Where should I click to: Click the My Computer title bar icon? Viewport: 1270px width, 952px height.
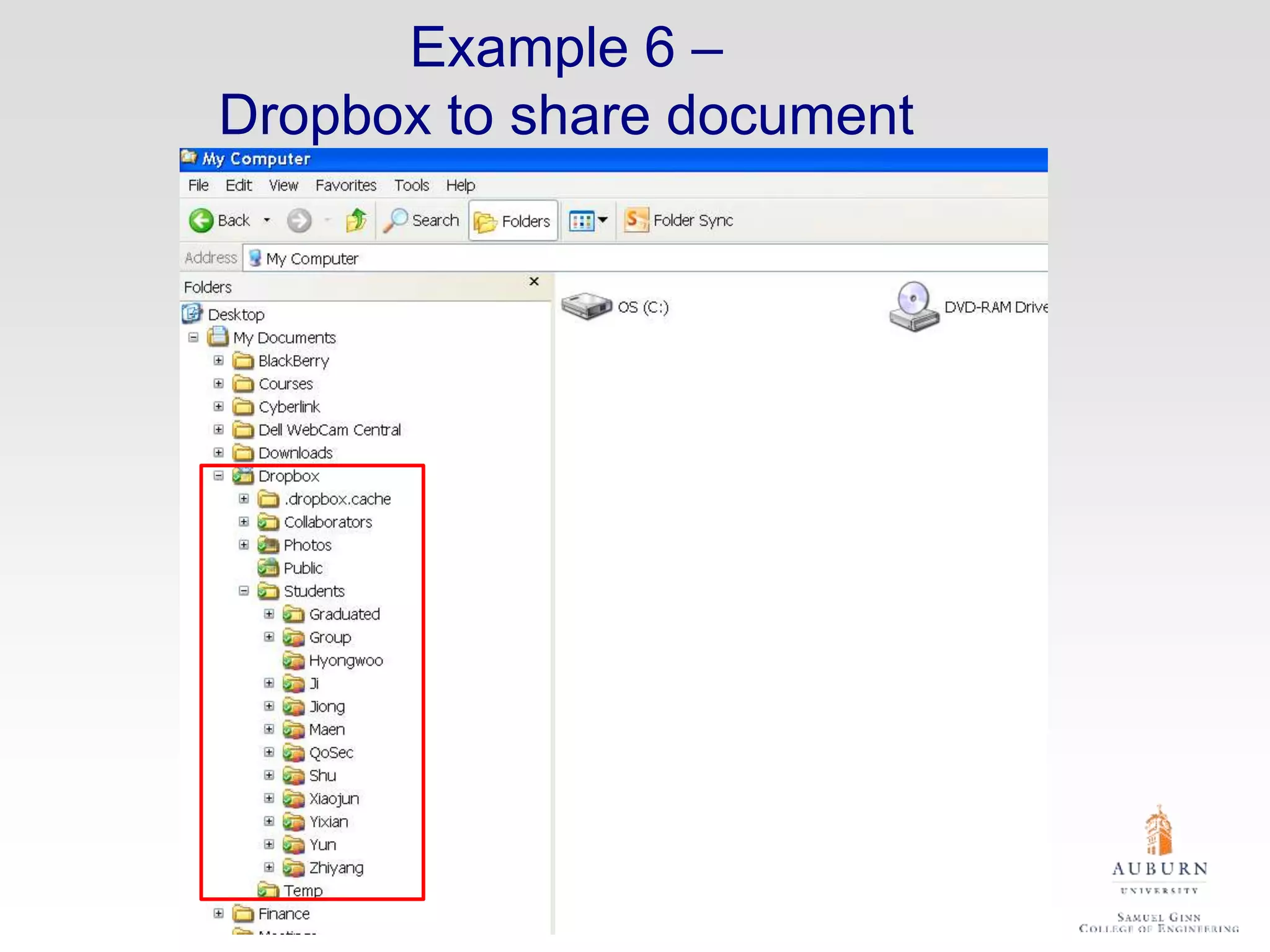[x=189, y=157]
